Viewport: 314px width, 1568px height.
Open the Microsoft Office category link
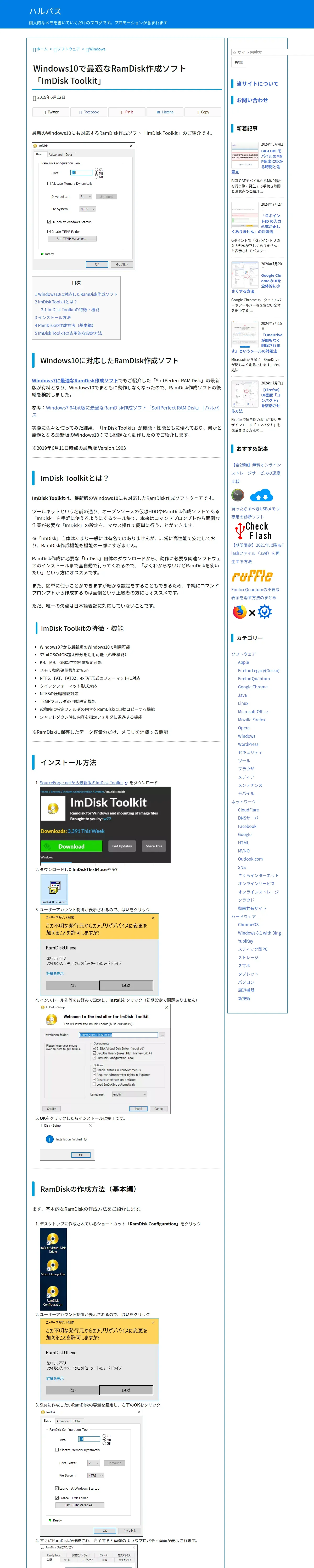253,712
